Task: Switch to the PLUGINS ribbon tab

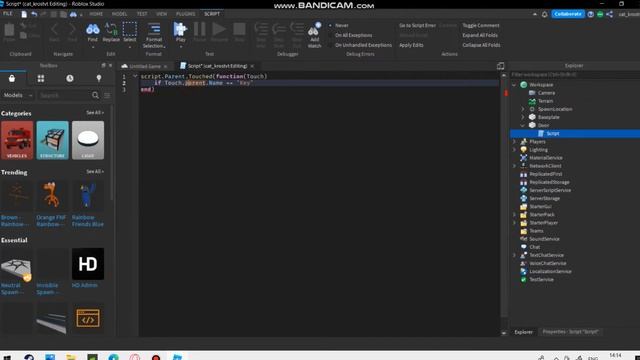Action: click(x=186, y=14)
